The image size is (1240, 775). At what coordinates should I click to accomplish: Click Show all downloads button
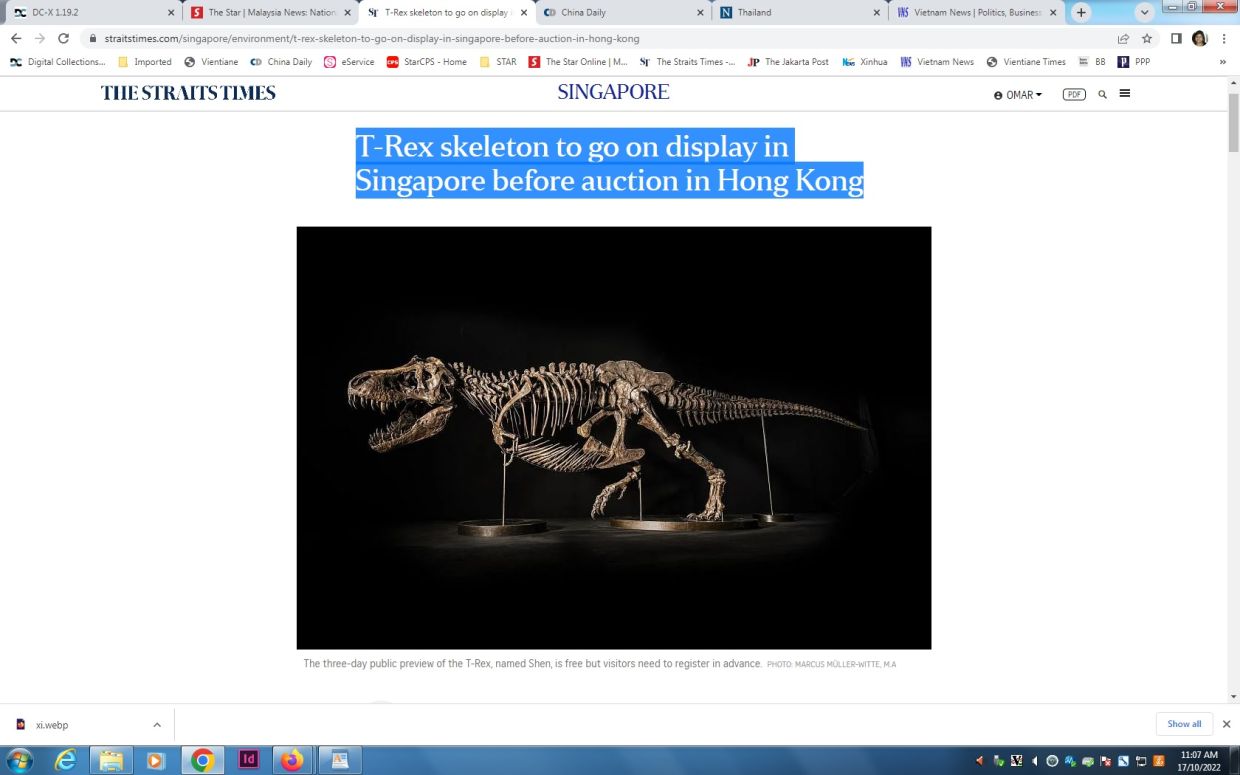click(1184, 724)
